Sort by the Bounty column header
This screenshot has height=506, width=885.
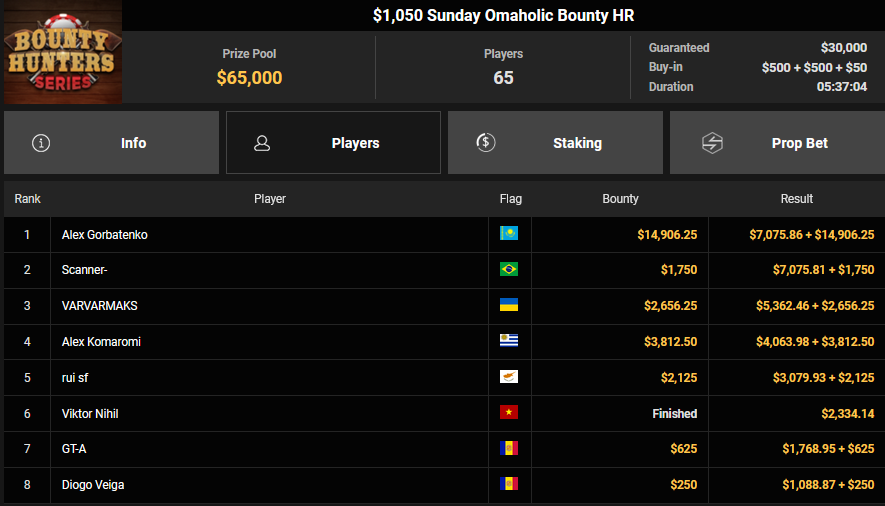(620, 199)
